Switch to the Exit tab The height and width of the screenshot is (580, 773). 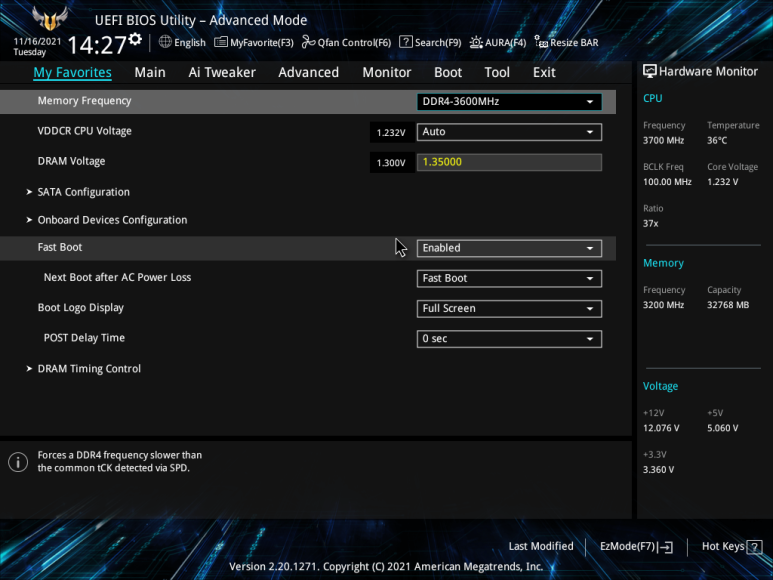(x=544, y=72)
